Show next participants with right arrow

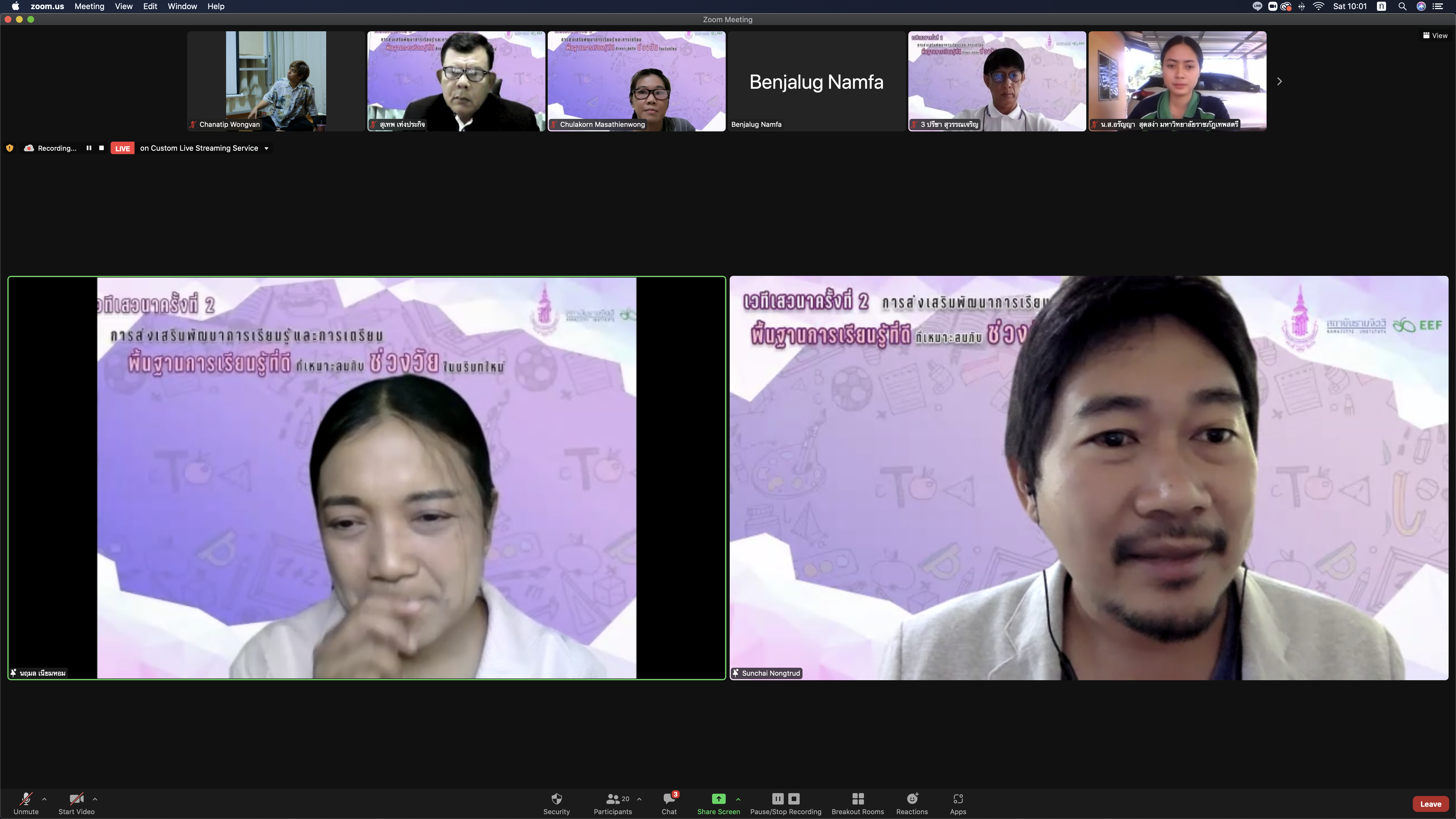coord(1280,81)
